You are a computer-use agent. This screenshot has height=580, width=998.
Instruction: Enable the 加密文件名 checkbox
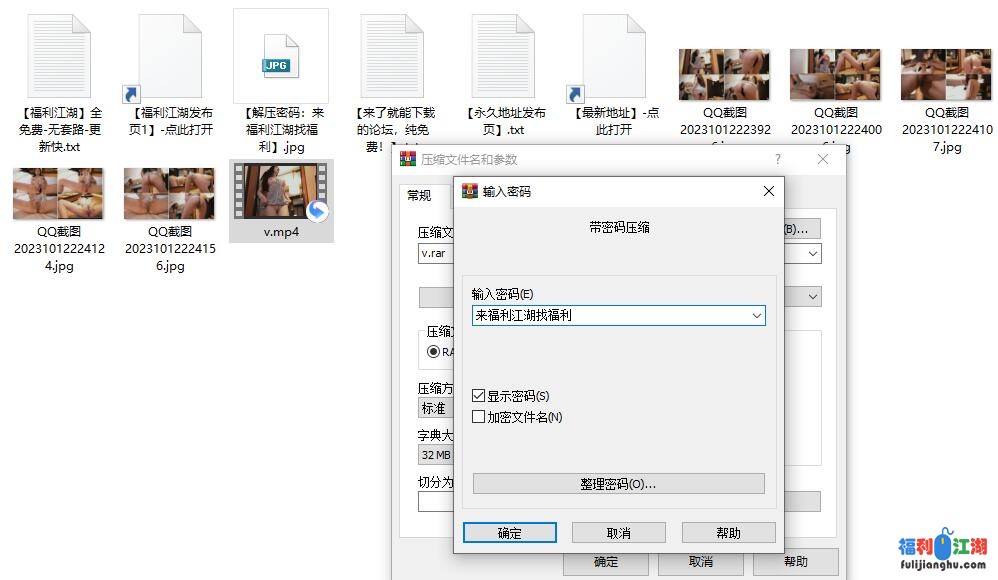[x=479, y=417]
